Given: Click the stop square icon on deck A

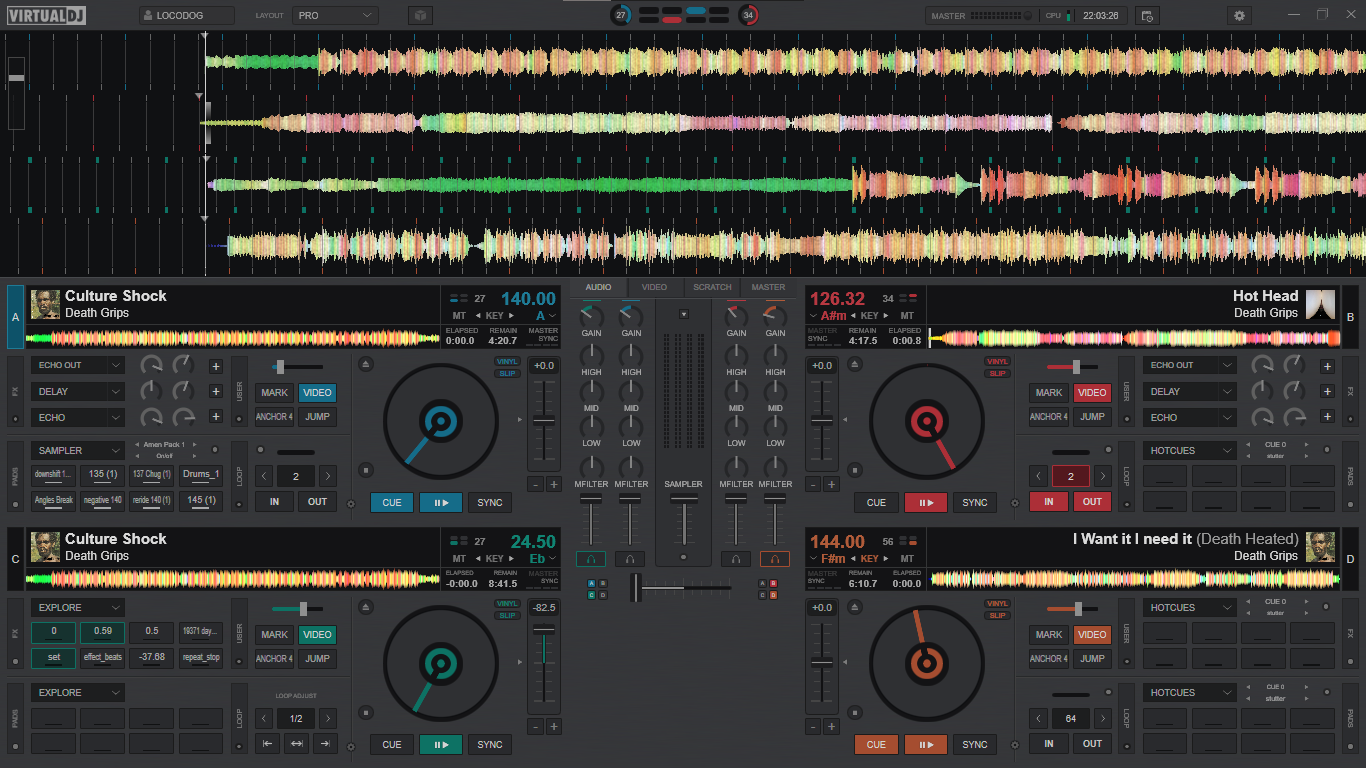Looking at the screenshot, I should tap(366, 468).
